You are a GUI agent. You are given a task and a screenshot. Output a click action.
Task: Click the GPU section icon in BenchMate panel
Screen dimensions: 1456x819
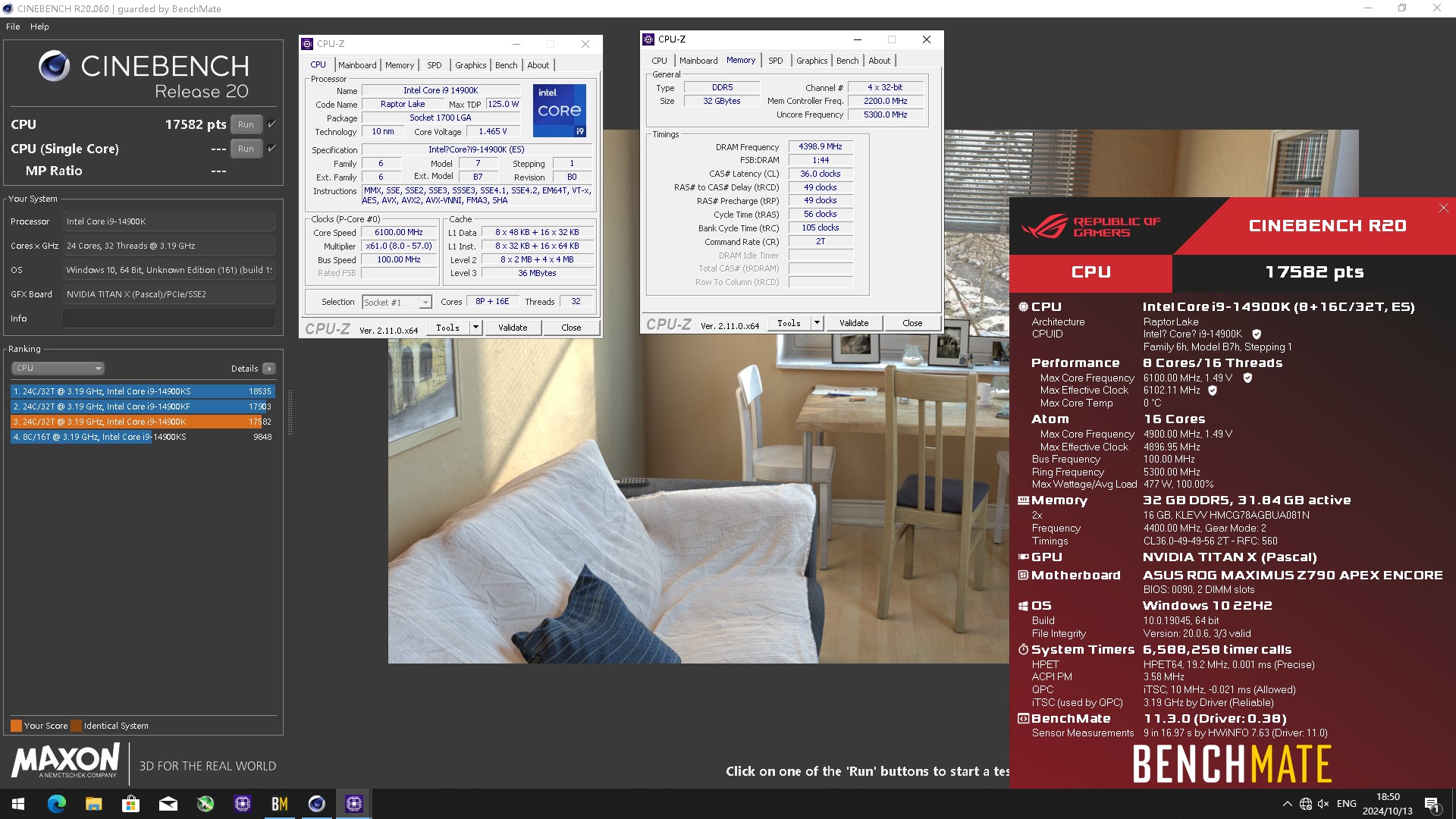point(1023,557)
